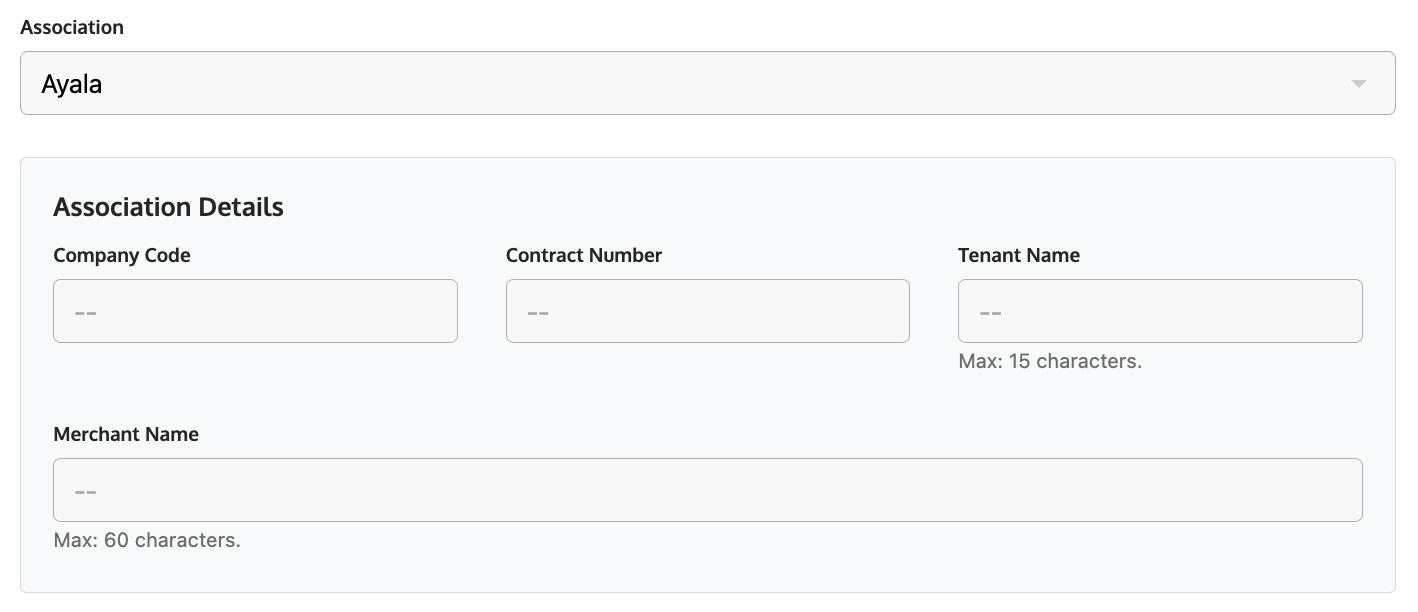Click the Contract Number label
1418x612 pixels.
point(584,255)
